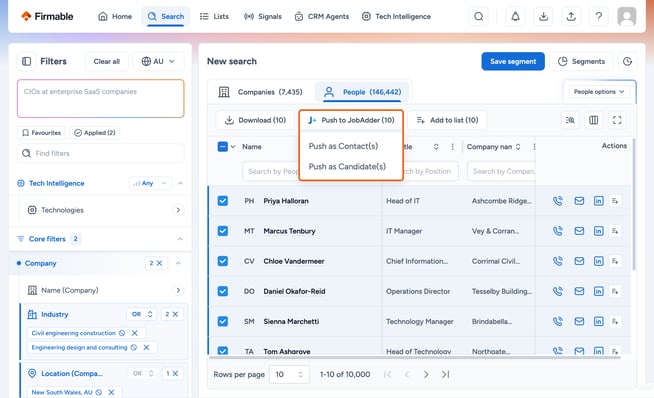654x398 pixels.
Task: Select Push as Contact(s)
Action: click(343, 146)
